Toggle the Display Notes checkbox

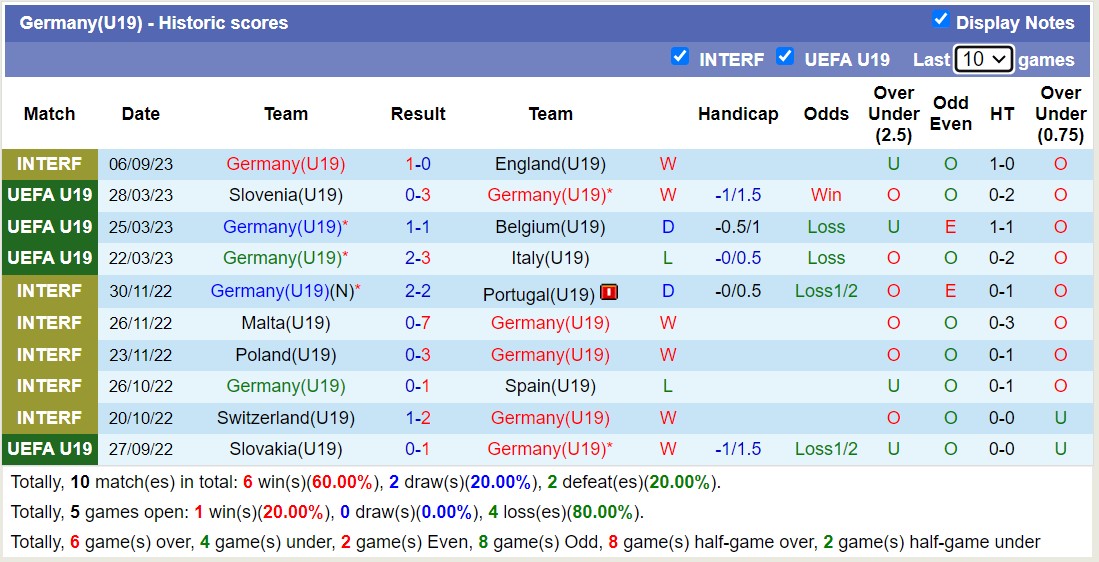(x=940, y=19)
